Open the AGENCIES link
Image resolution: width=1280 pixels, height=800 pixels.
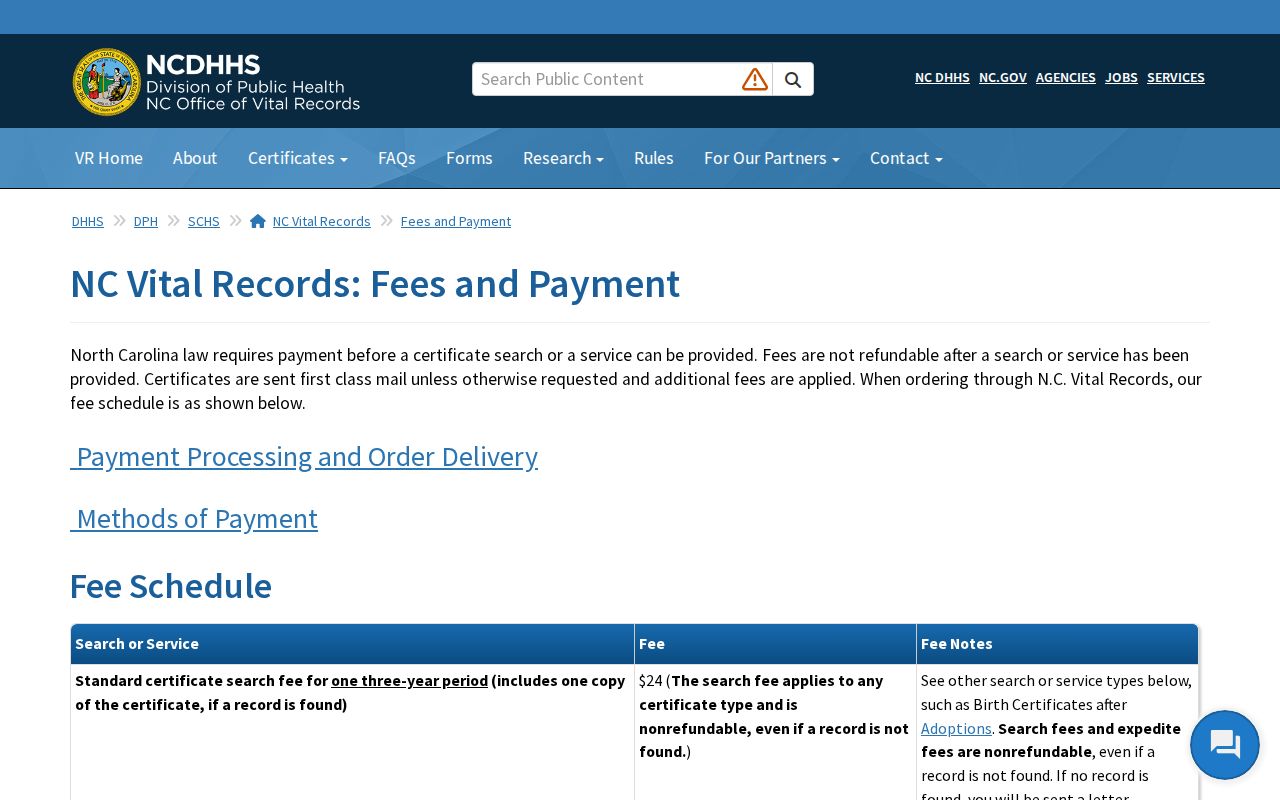(x=1066, y=77)
